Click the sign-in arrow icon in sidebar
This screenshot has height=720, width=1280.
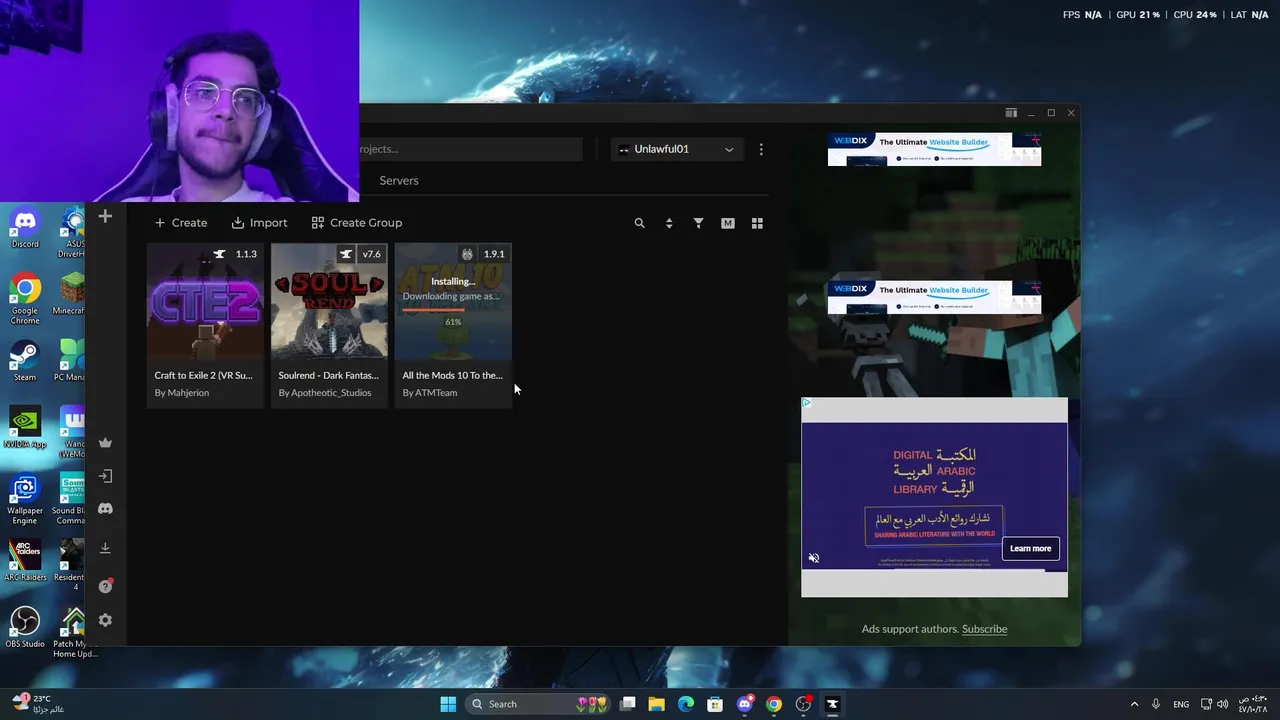[105, 476]
